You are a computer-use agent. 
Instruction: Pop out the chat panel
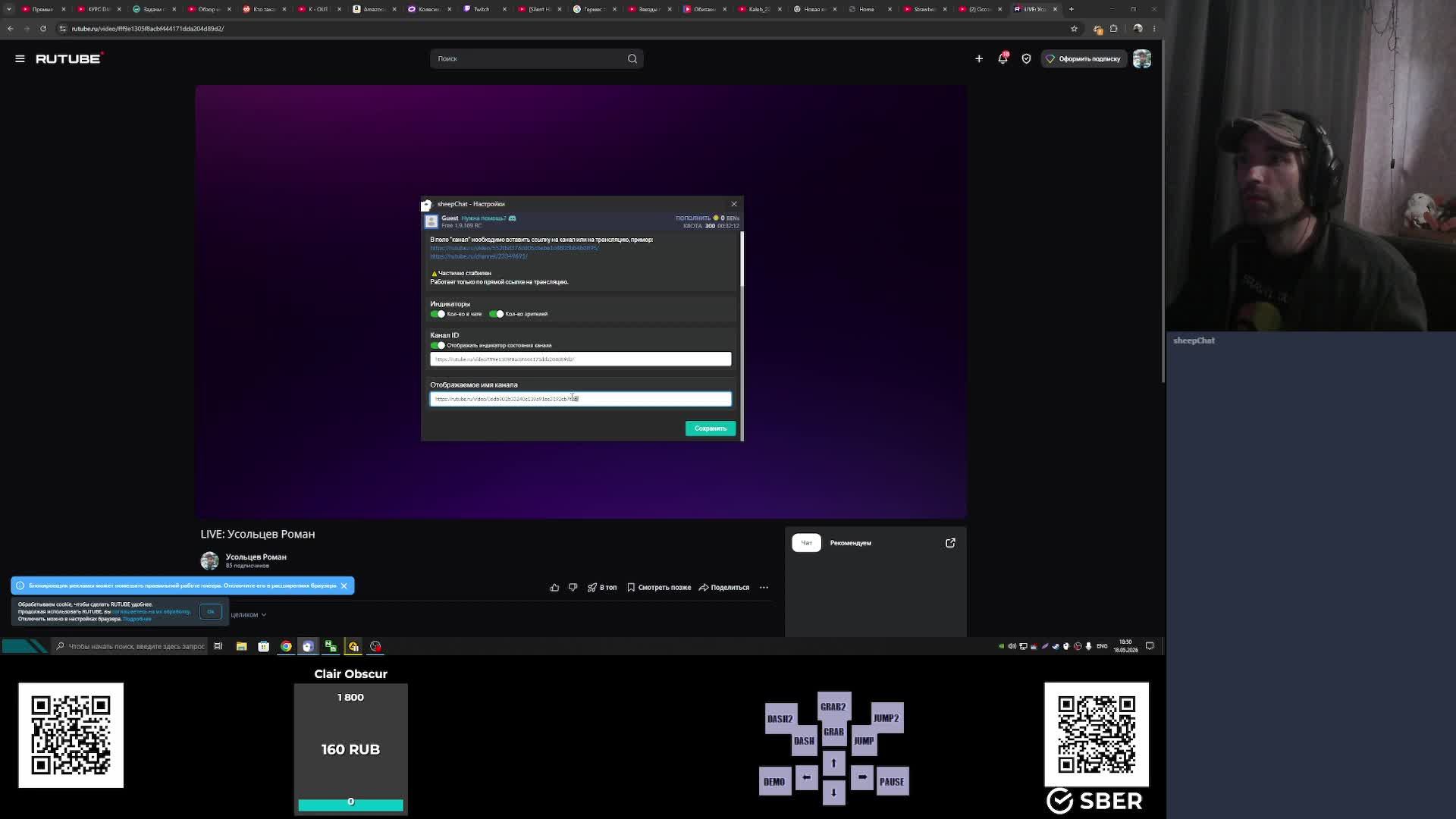tap(950, 543)
